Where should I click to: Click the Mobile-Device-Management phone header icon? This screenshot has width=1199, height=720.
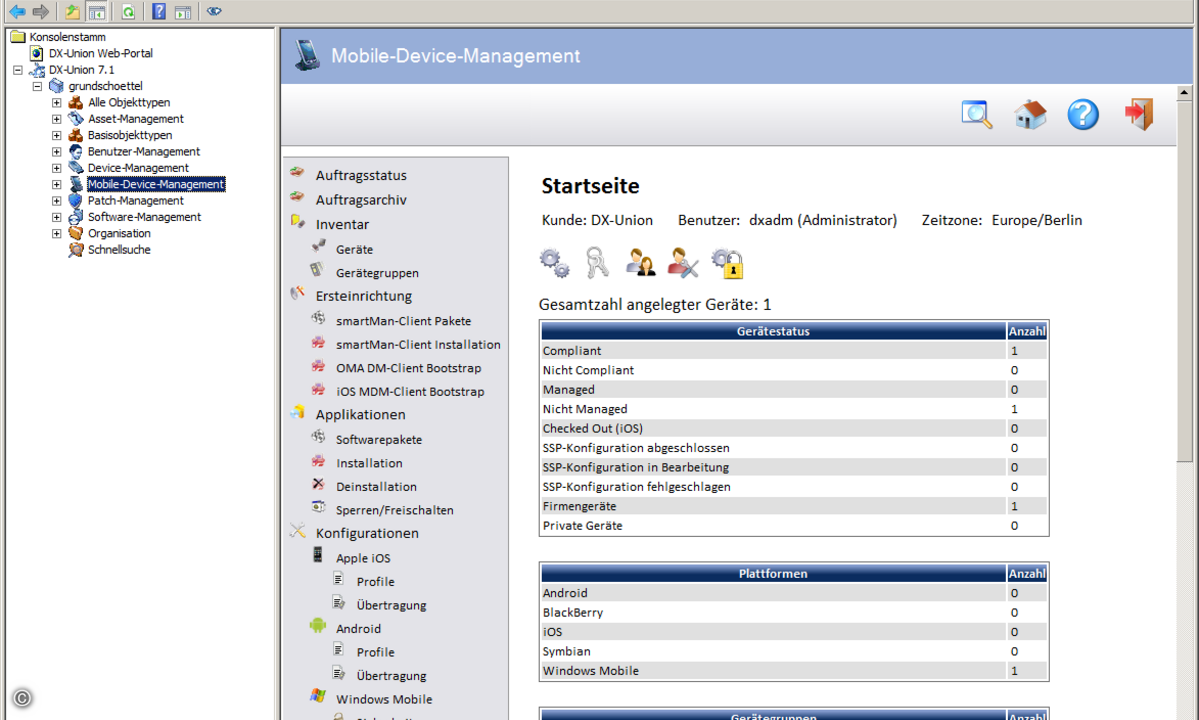pyautogui.click(x=307, y=55)
